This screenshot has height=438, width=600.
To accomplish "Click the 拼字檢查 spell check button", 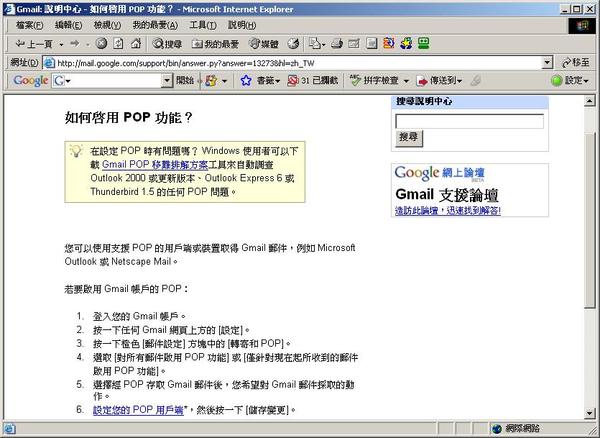I will click(375, 81).
